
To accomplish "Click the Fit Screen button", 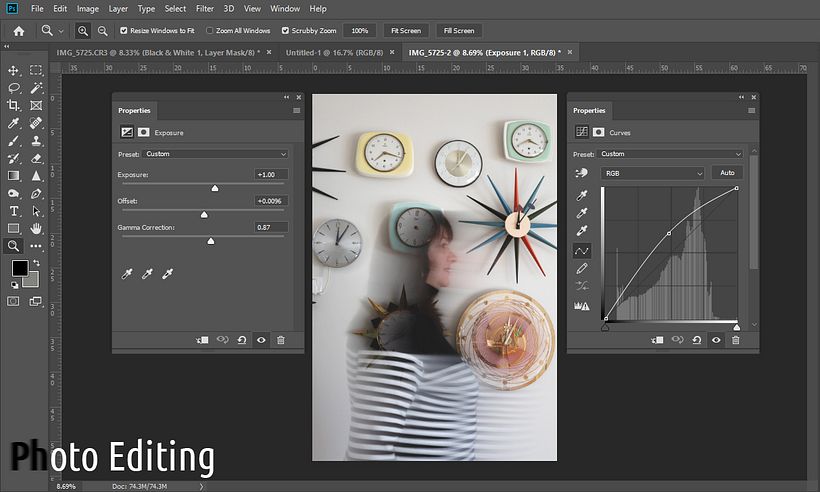I will [407, 31].
